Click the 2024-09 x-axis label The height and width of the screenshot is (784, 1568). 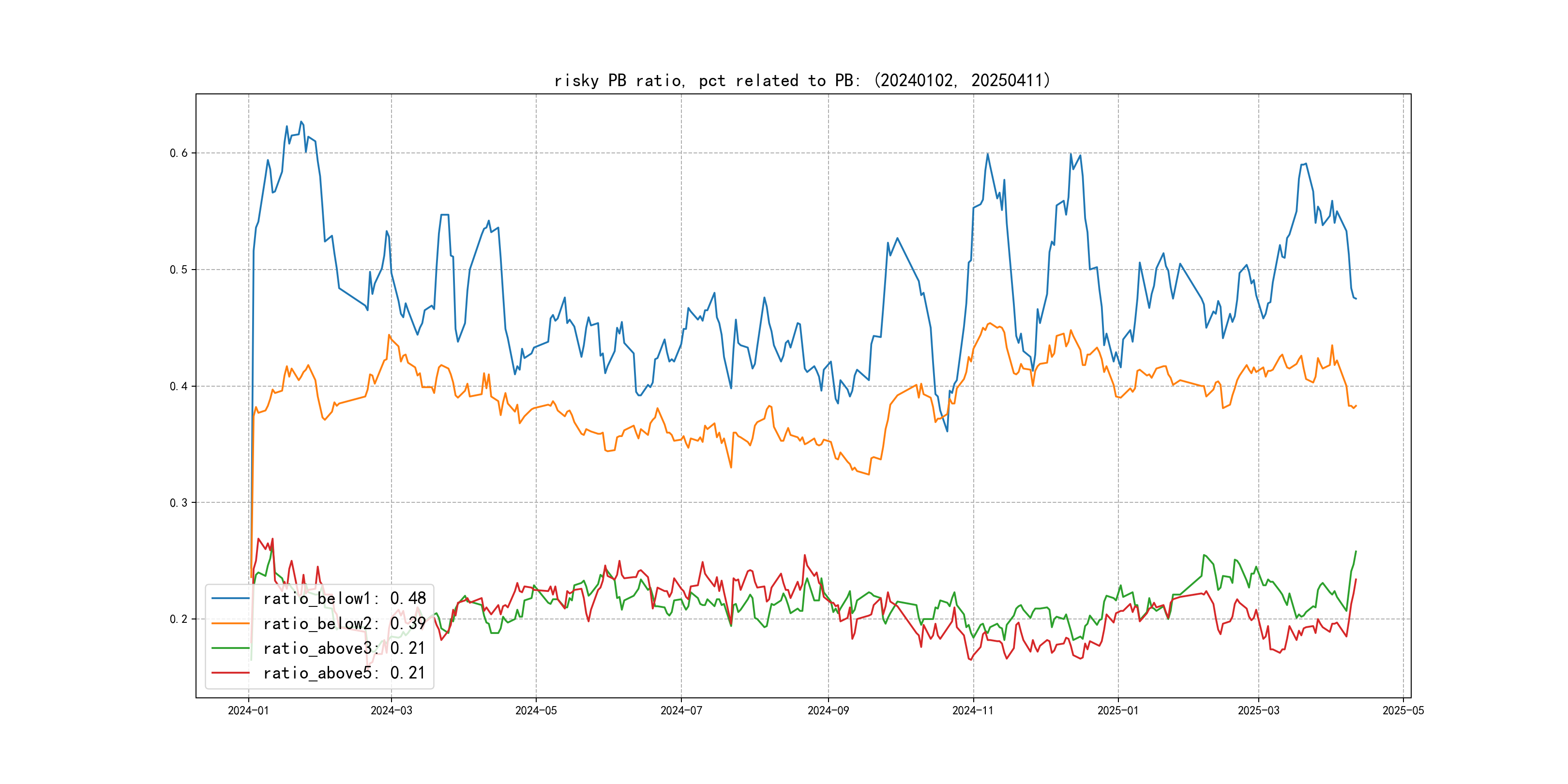(x=828, y=710)
